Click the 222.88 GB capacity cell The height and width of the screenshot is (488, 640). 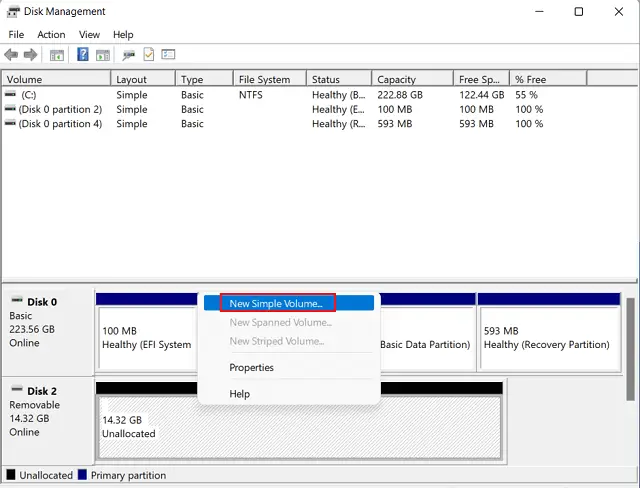coord(400,95)
